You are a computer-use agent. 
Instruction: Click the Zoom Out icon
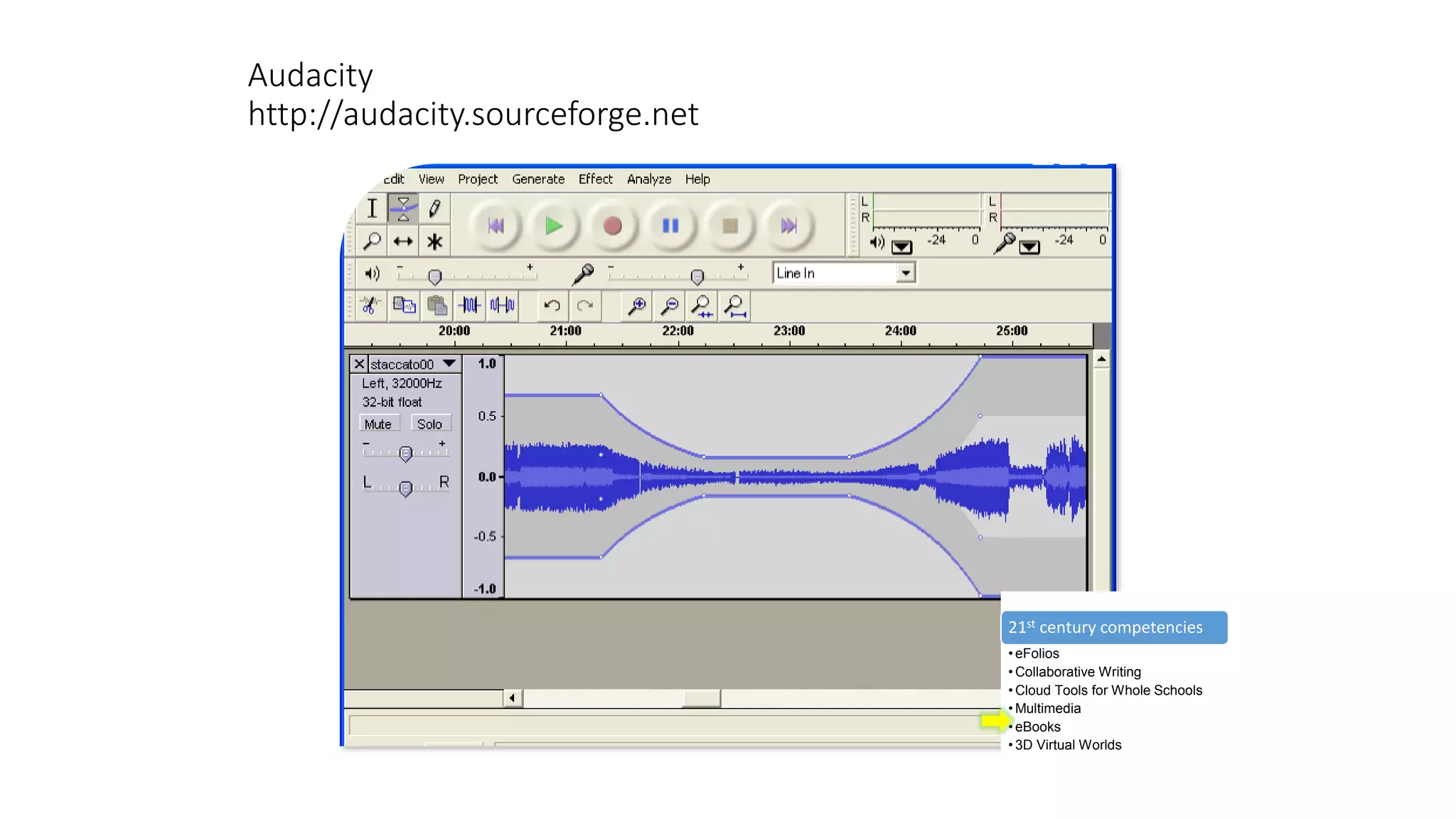point(670,306)
